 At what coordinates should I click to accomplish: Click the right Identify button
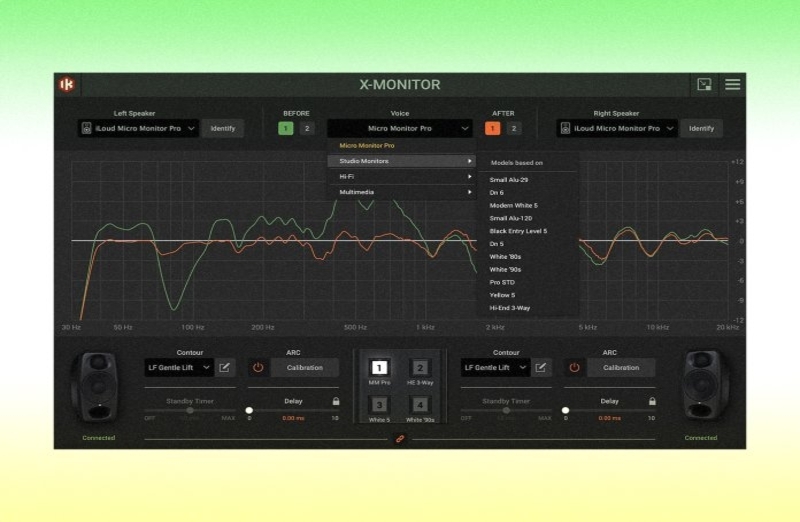702,129
